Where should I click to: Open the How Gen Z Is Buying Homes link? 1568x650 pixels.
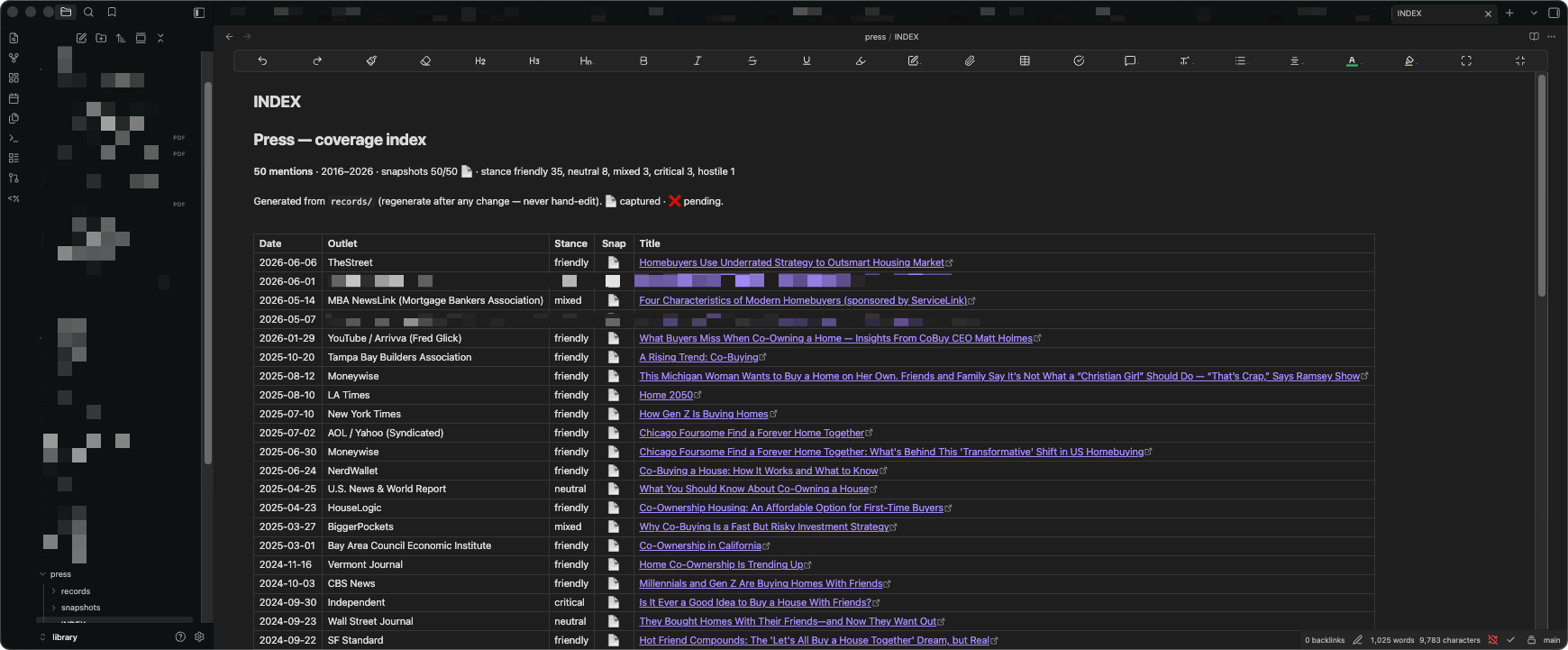(x=703, y=414)
